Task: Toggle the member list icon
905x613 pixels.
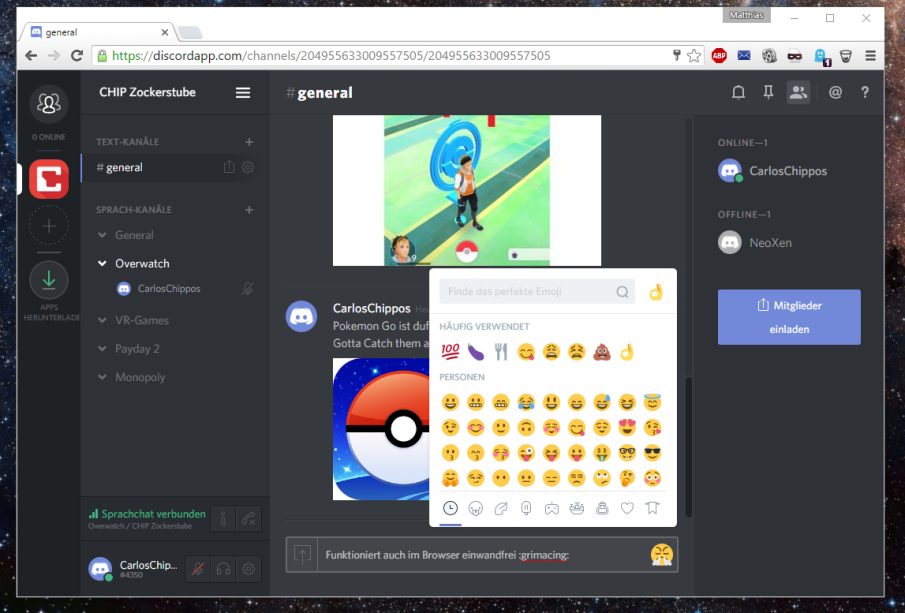Action: (x=798, y=92)
